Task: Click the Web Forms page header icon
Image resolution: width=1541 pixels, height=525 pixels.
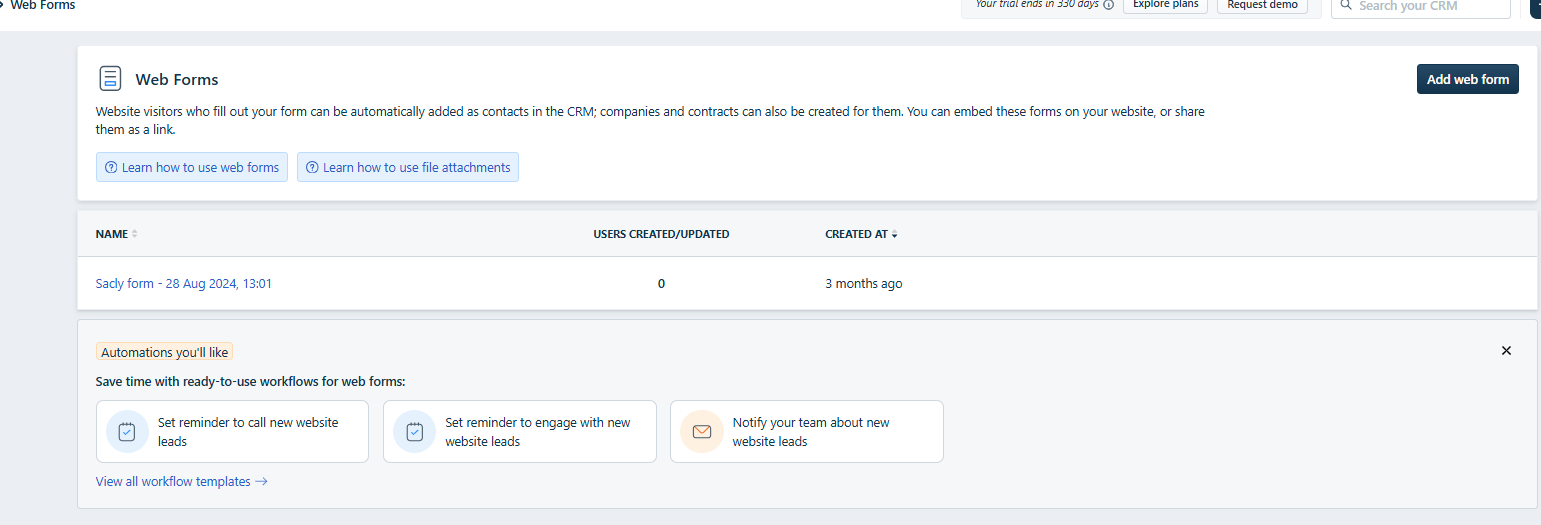Action: 110,79
